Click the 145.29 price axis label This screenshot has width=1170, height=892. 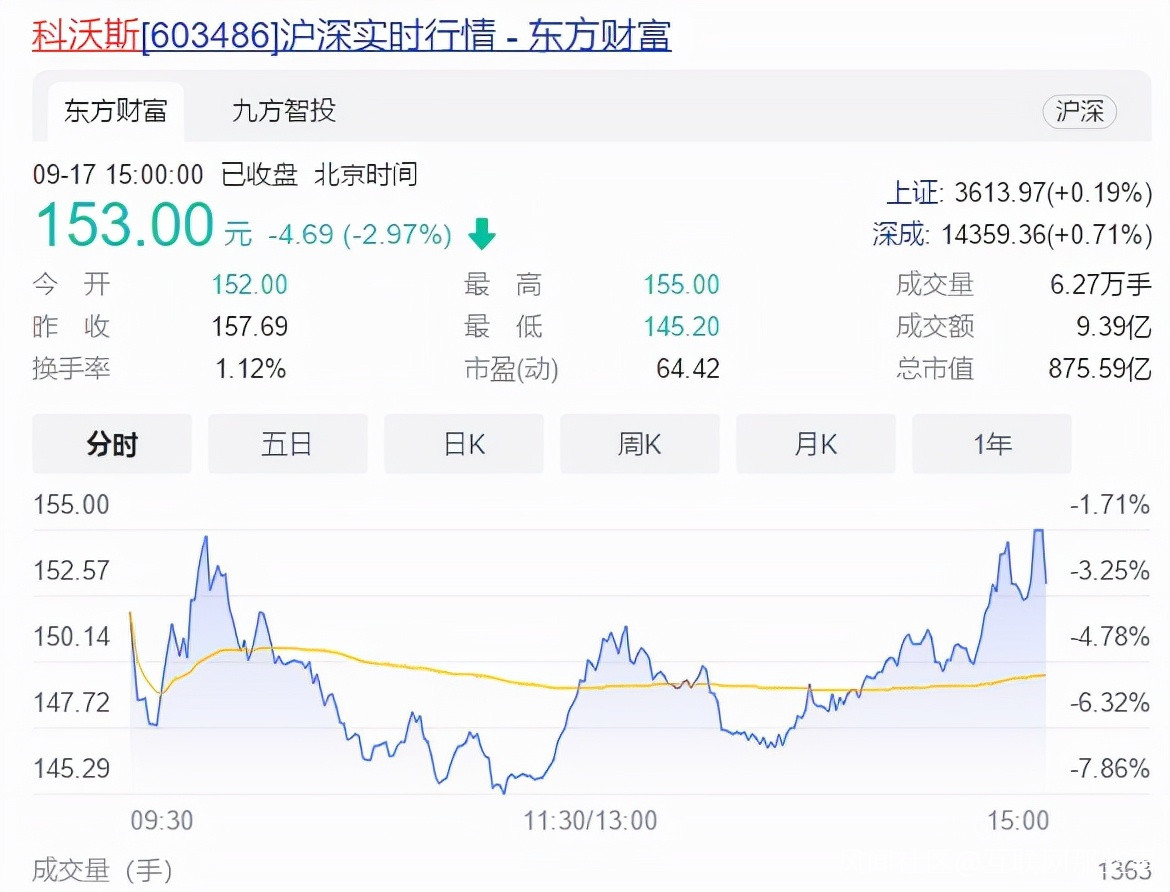72,767
